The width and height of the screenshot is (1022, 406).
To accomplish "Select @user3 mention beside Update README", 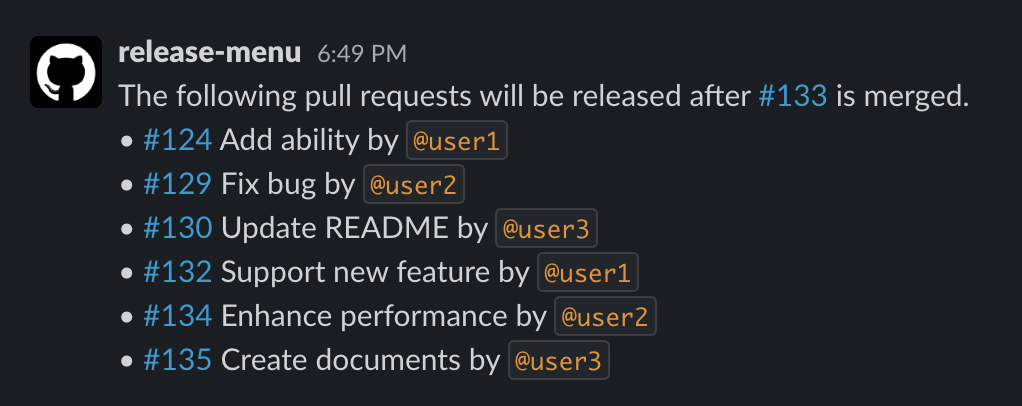I will [546, 230].
